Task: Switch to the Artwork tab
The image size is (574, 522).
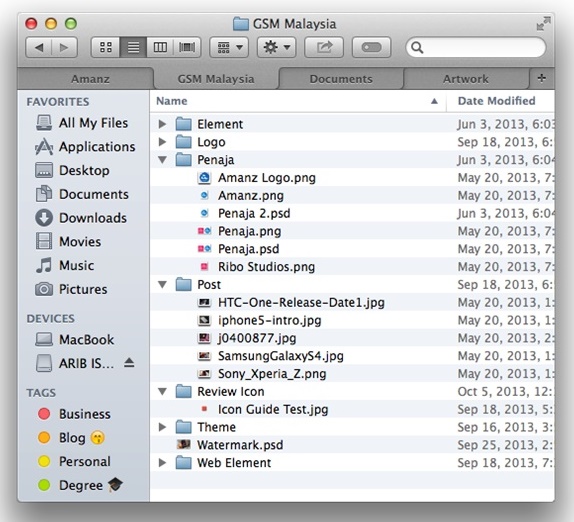Action: [466, 79]
